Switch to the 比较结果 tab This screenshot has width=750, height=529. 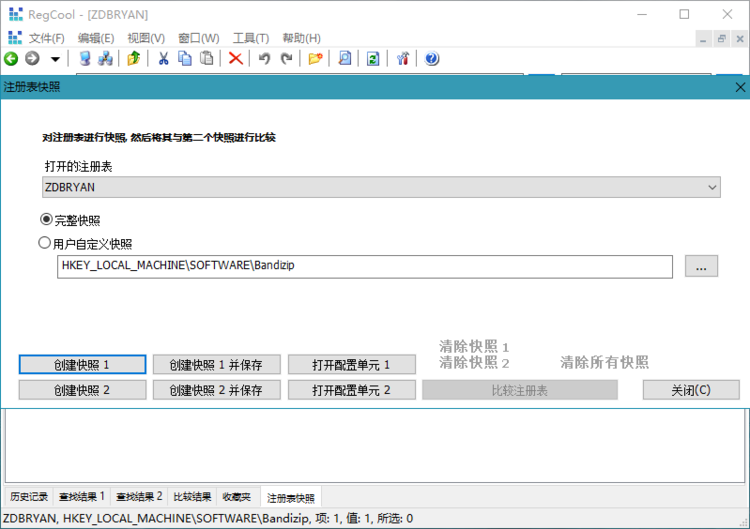click(x=192, y=497)
